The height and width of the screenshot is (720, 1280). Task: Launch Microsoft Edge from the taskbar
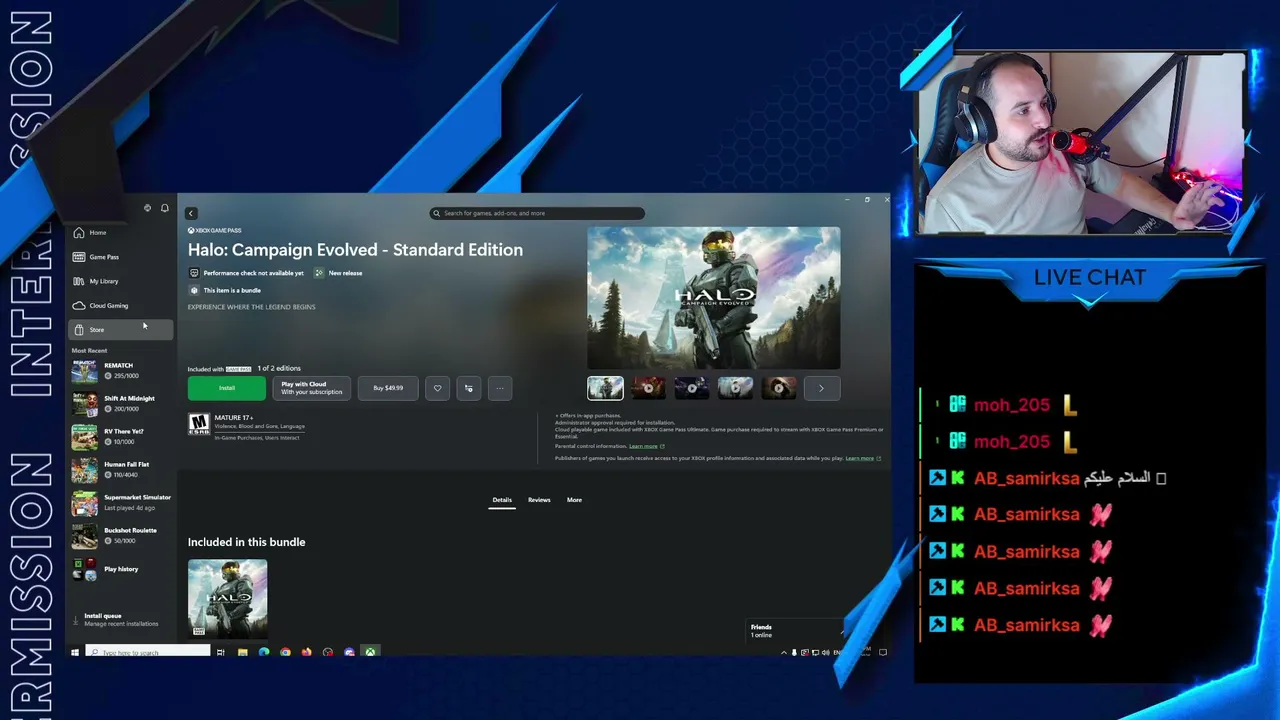(x=264, y=652)
